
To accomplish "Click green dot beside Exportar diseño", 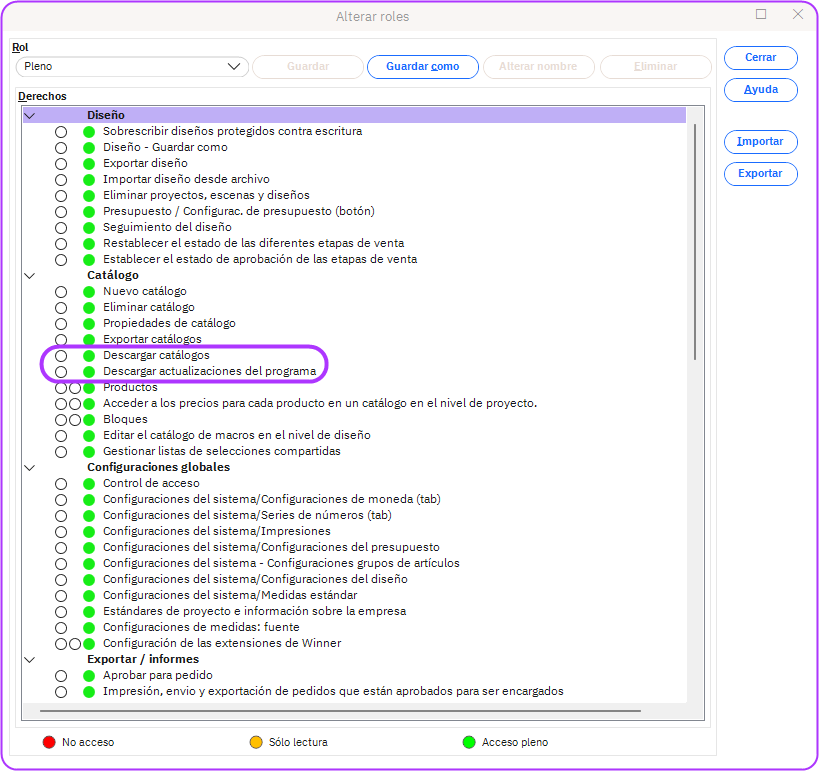I will [89, 163].
